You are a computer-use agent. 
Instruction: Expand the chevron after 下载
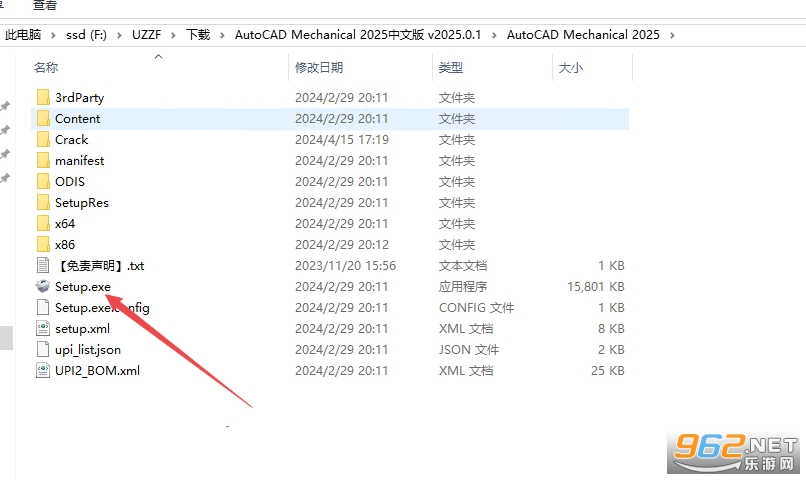[x=223, y=35]
